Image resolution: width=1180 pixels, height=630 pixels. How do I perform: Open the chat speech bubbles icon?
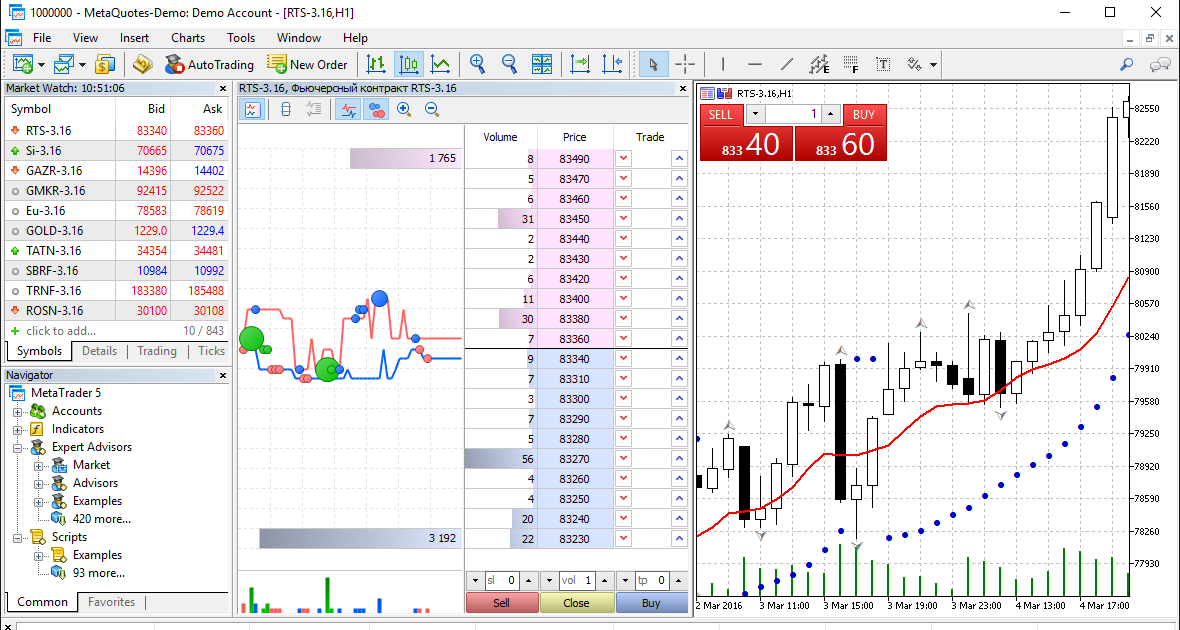click(1160, 65)
